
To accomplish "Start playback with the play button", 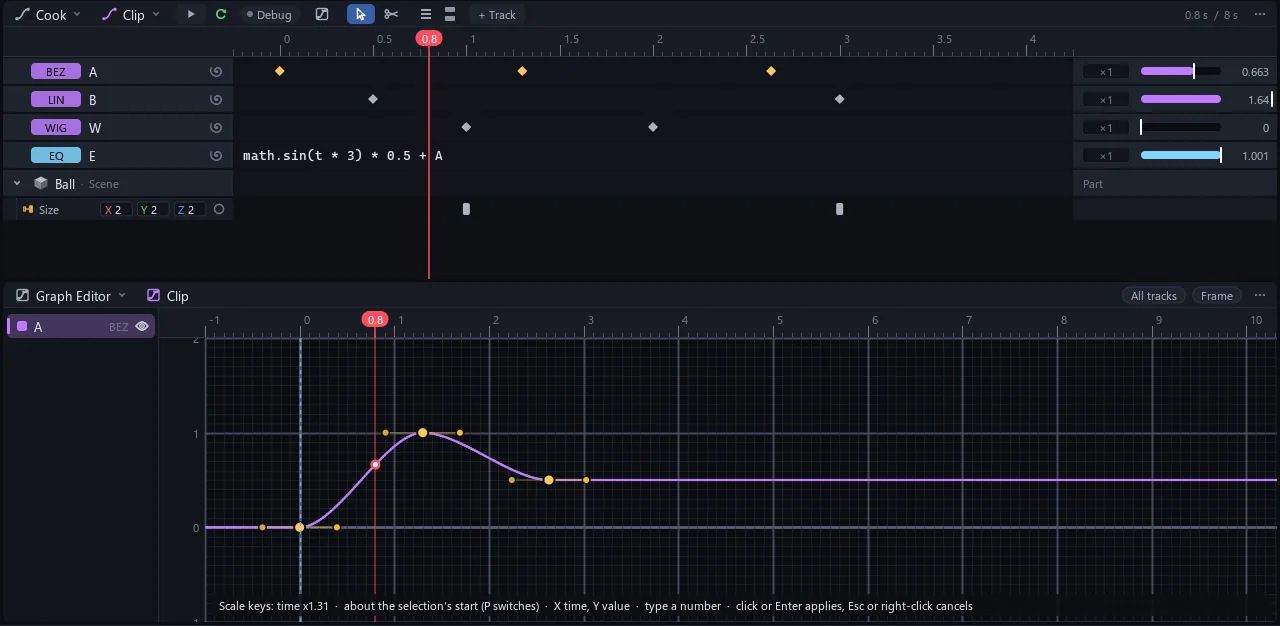I will 191,15.
